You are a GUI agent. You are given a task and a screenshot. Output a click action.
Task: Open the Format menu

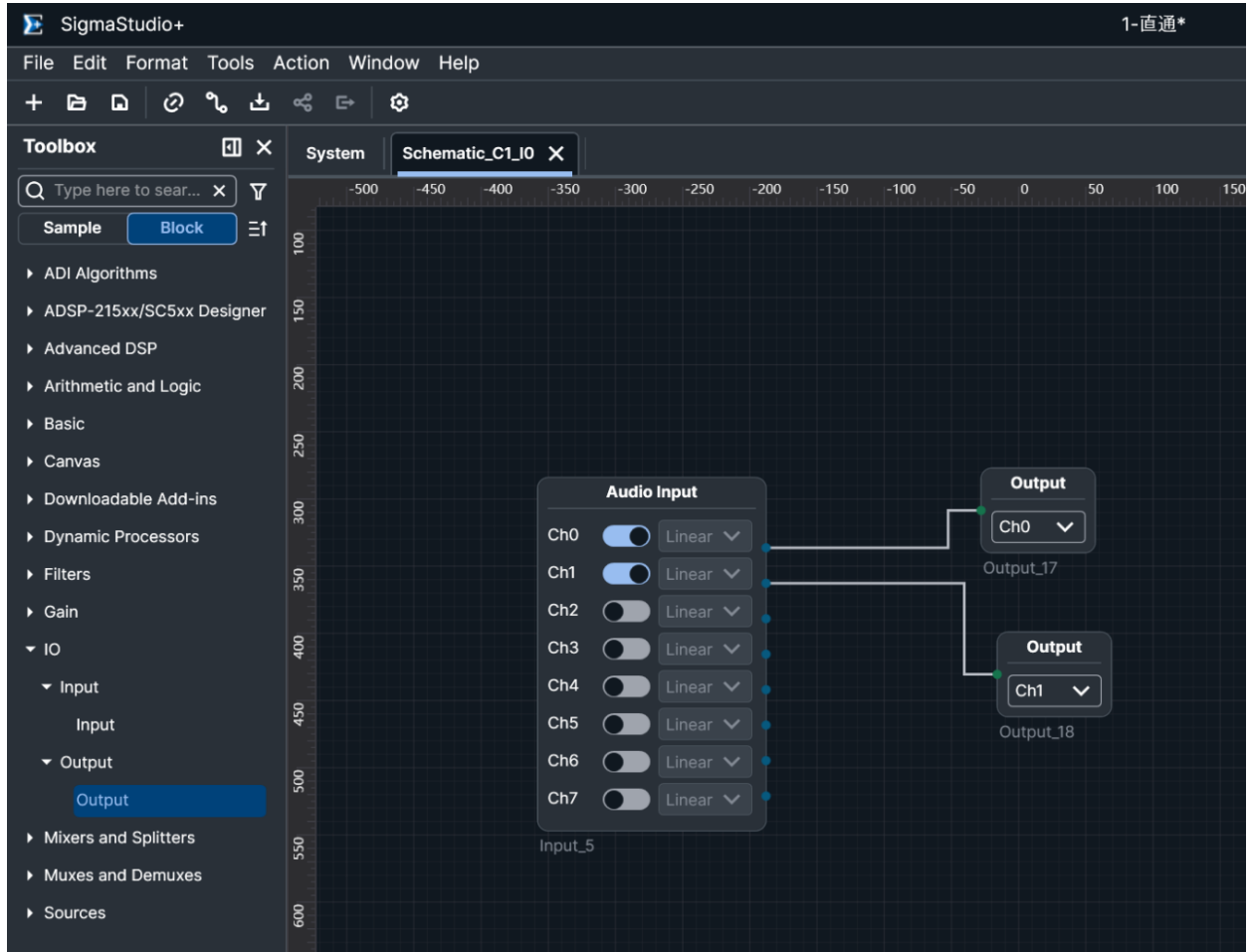(156, 63)
